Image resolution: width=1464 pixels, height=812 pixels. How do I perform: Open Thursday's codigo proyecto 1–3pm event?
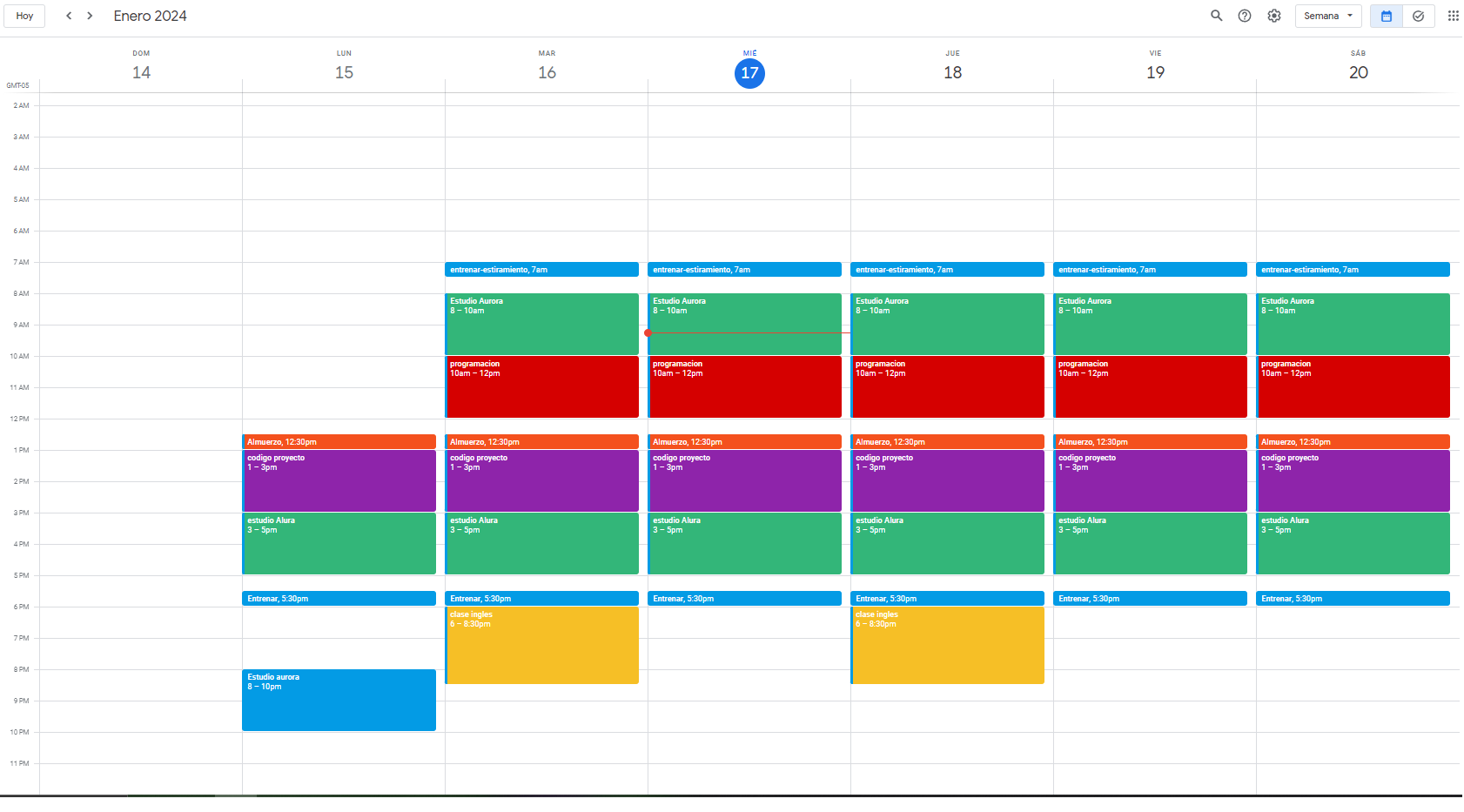(947, 480)
